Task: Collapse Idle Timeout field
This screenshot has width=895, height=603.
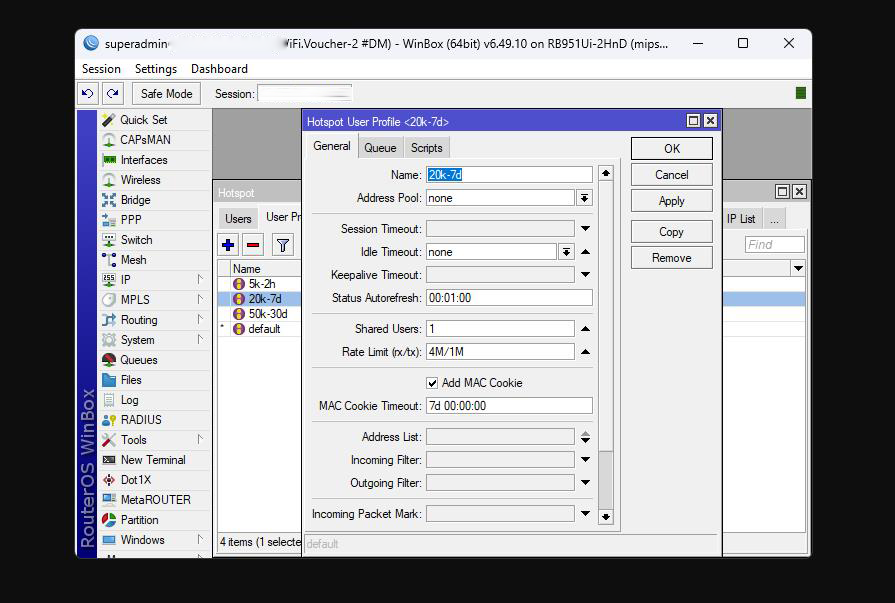Action: point(586,252)
